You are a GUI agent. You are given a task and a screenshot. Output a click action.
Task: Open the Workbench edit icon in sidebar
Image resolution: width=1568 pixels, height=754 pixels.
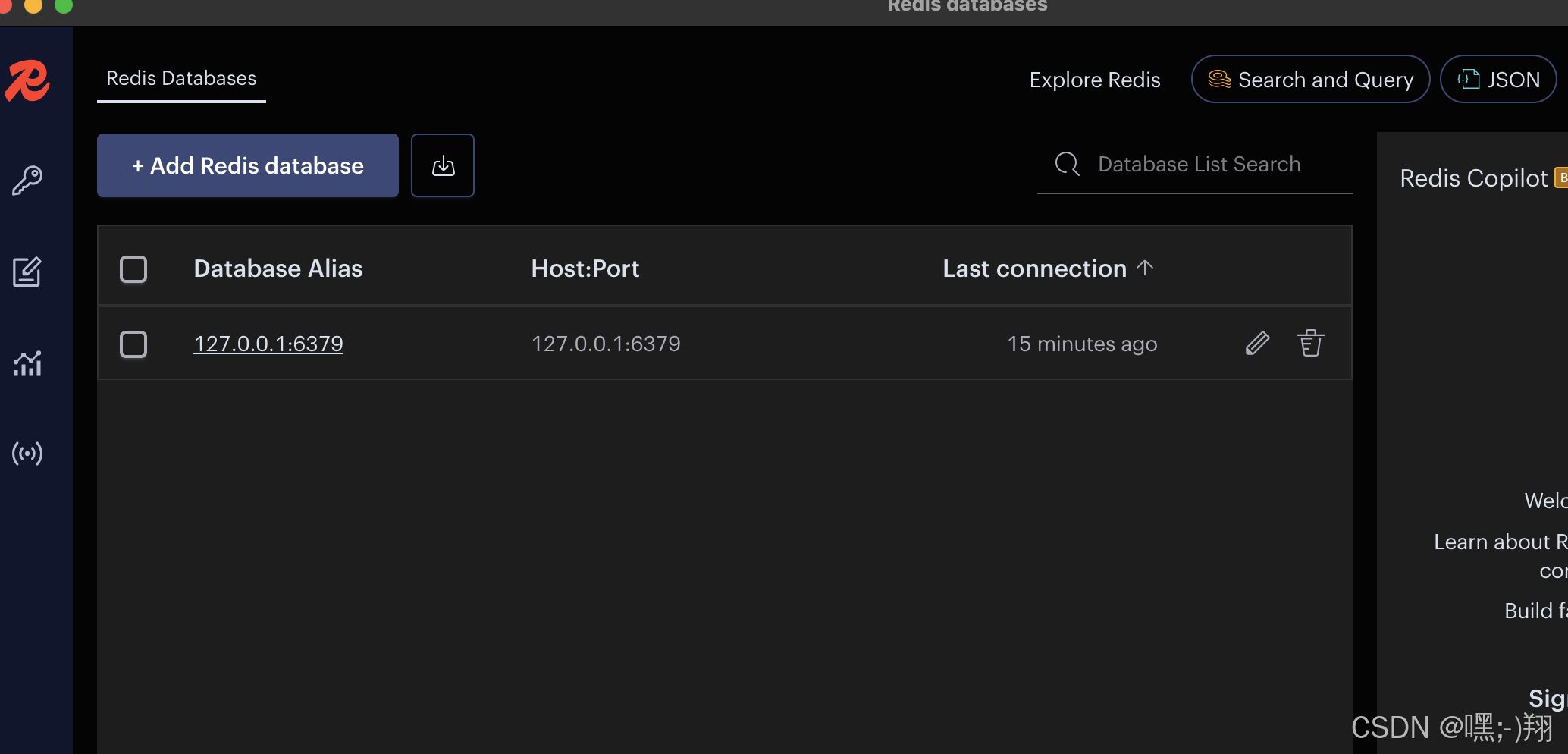(x=27, y=272)
